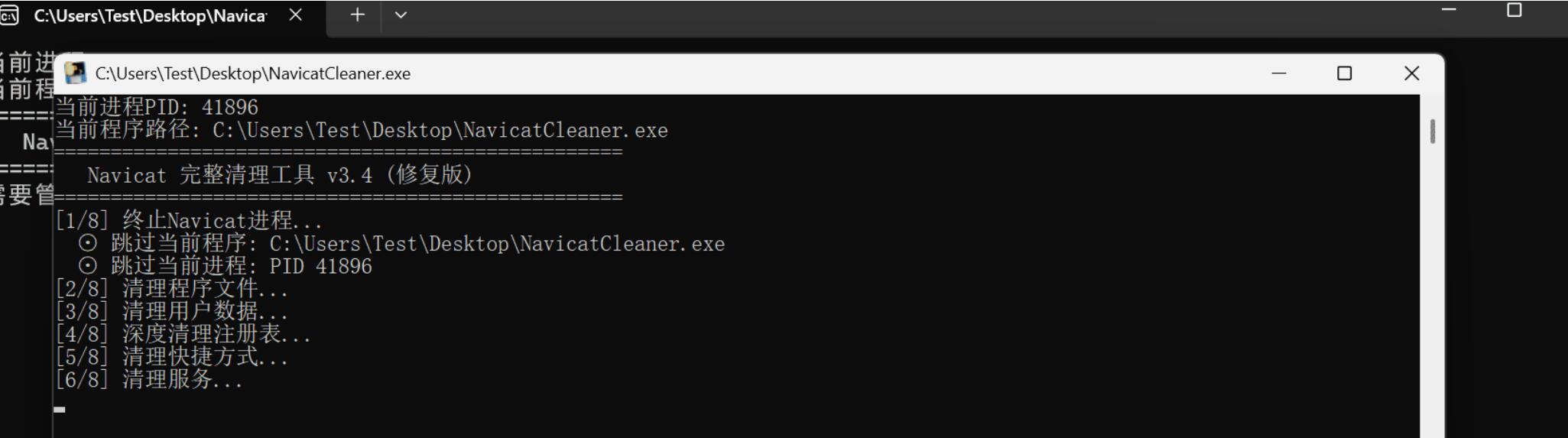The width and height of the screenshot is (1568, 438).
Task: Click the NavicatCleaner console scrollbar thumb
Action: point(1432,131)
